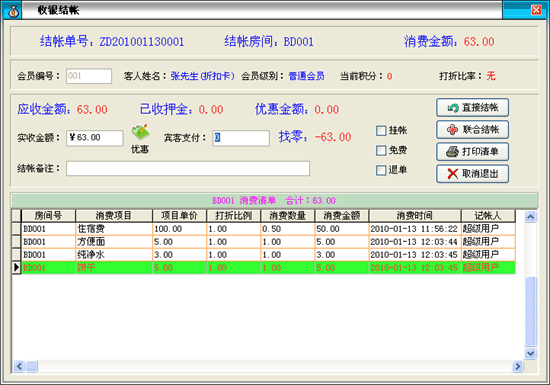Tick the 退单 checkbox
This screenshot has height=385, width=550.
pyautogui.click(x=381, y=170)
